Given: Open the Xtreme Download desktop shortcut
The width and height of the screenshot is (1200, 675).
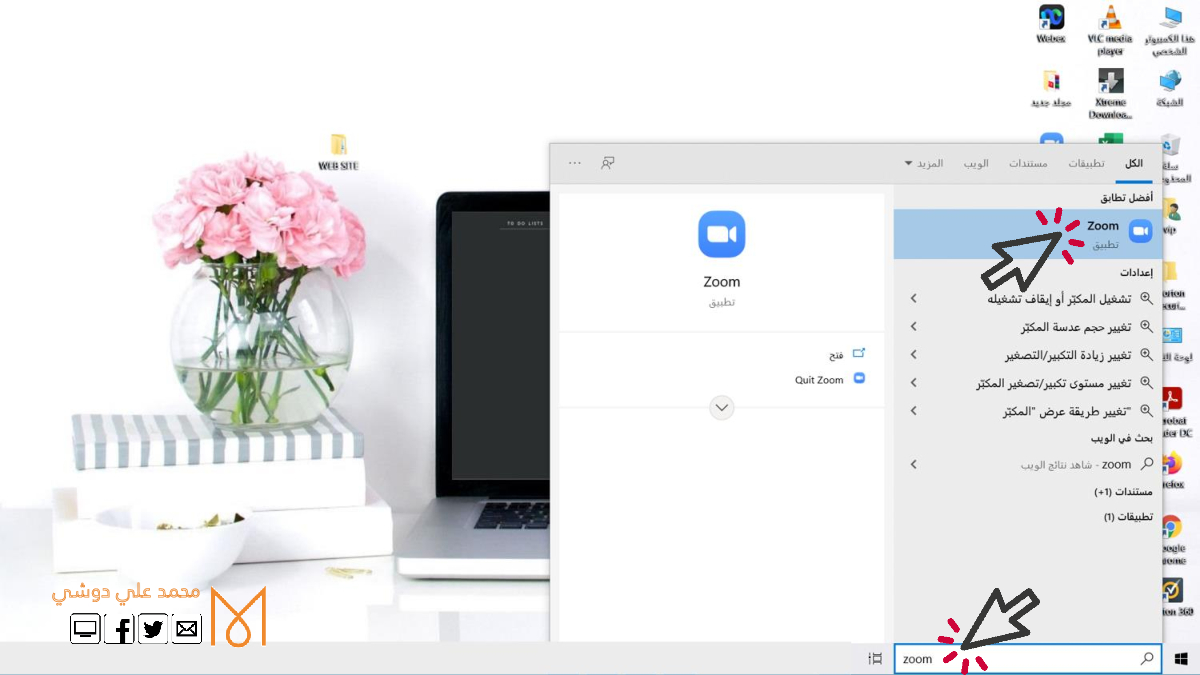Looking at the screenshot, I should click(x=1110, y=92).
